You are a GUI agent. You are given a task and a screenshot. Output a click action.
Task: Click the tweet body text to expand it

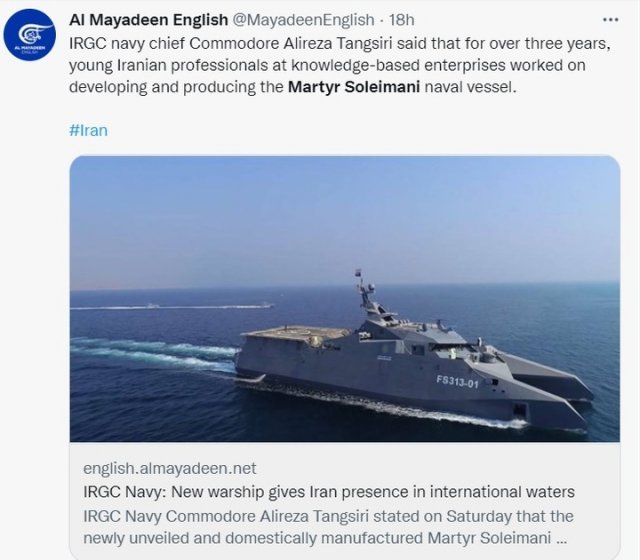tap(340, 65)
